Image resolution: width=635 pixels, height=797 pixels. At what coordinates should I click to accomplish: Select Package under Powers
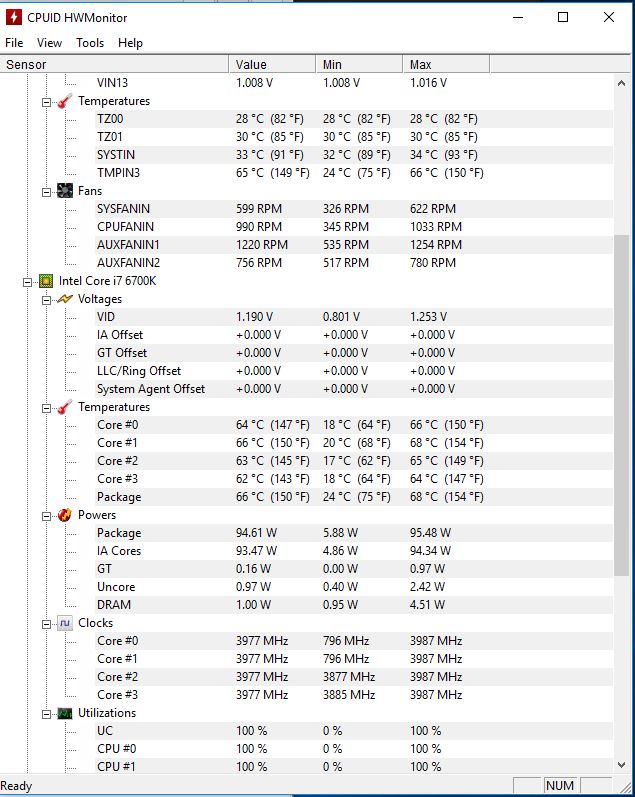coord(354,533)
